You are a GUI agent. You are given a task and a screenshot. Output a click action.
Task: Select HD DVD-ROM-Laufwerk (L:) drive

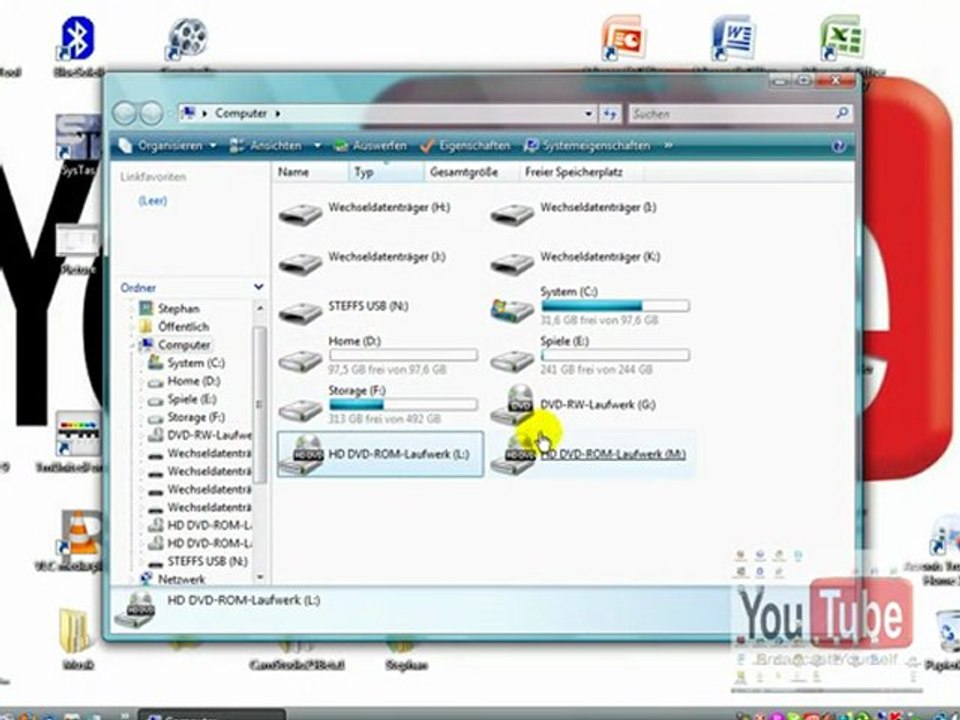click(x=380, y=454)
